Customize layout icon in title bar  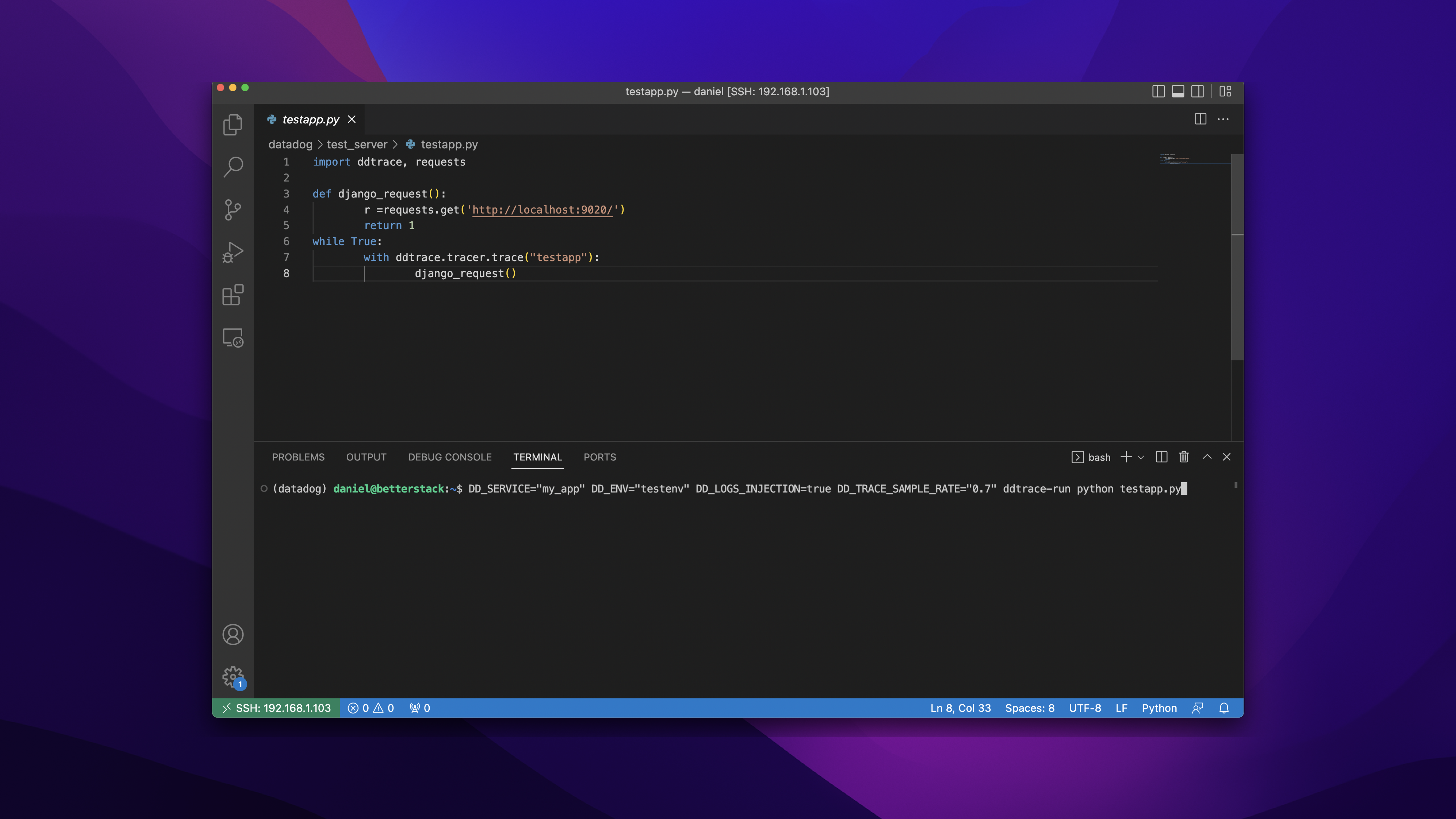coord(1225,91)
